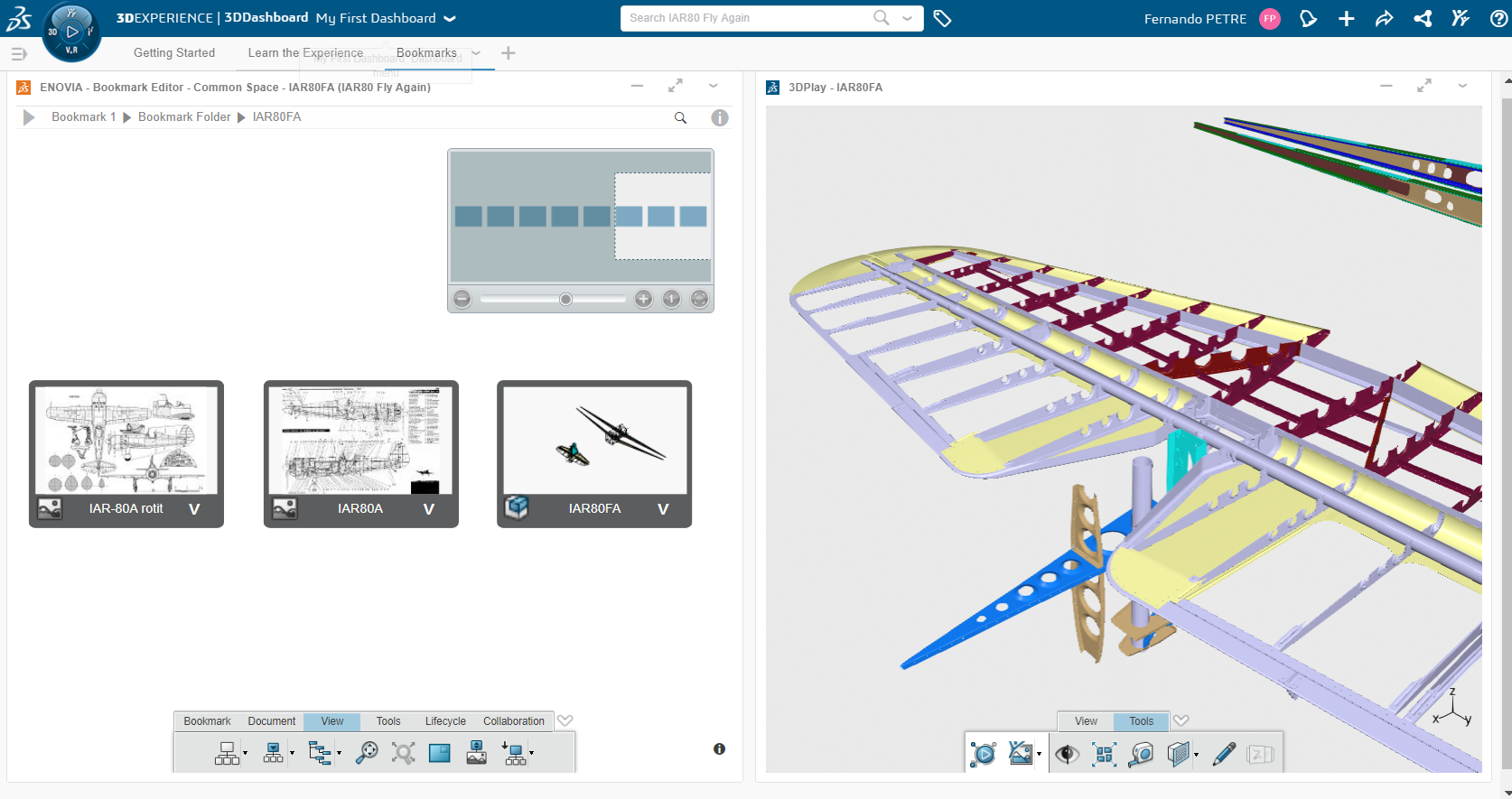Expand the IAR80FA card menu
Image resolution: width=1512 pixels, height=799 pixels.
coord(663,509)
